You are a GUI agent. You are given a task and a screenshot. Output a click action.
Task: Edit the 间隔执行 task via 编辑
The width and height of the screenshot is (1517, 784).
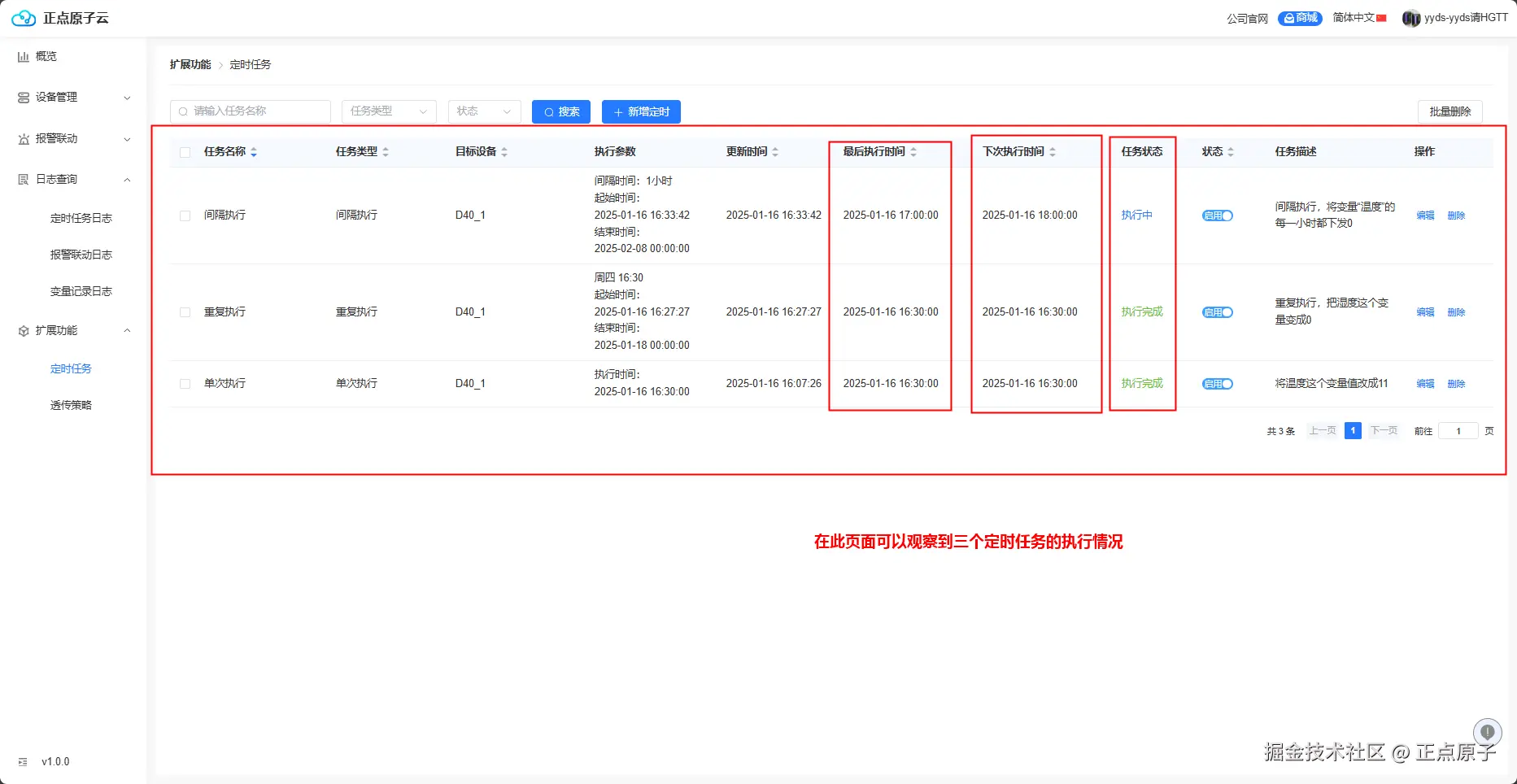[1425, 216]
